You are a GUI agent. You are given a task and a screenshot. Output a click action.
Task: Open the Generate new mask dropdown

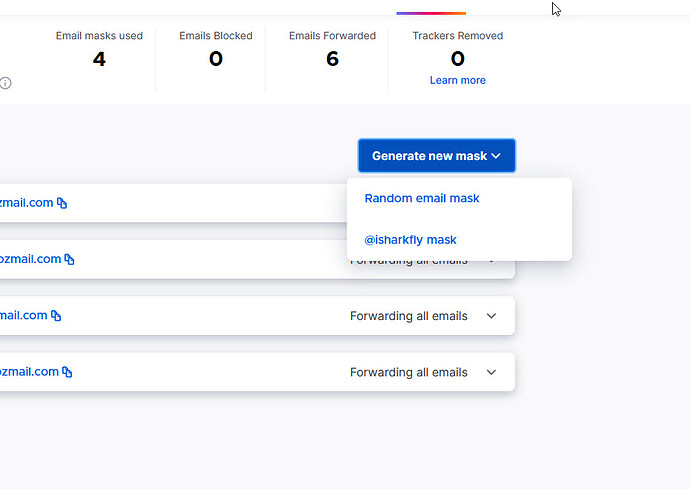[x=437, y=156]
